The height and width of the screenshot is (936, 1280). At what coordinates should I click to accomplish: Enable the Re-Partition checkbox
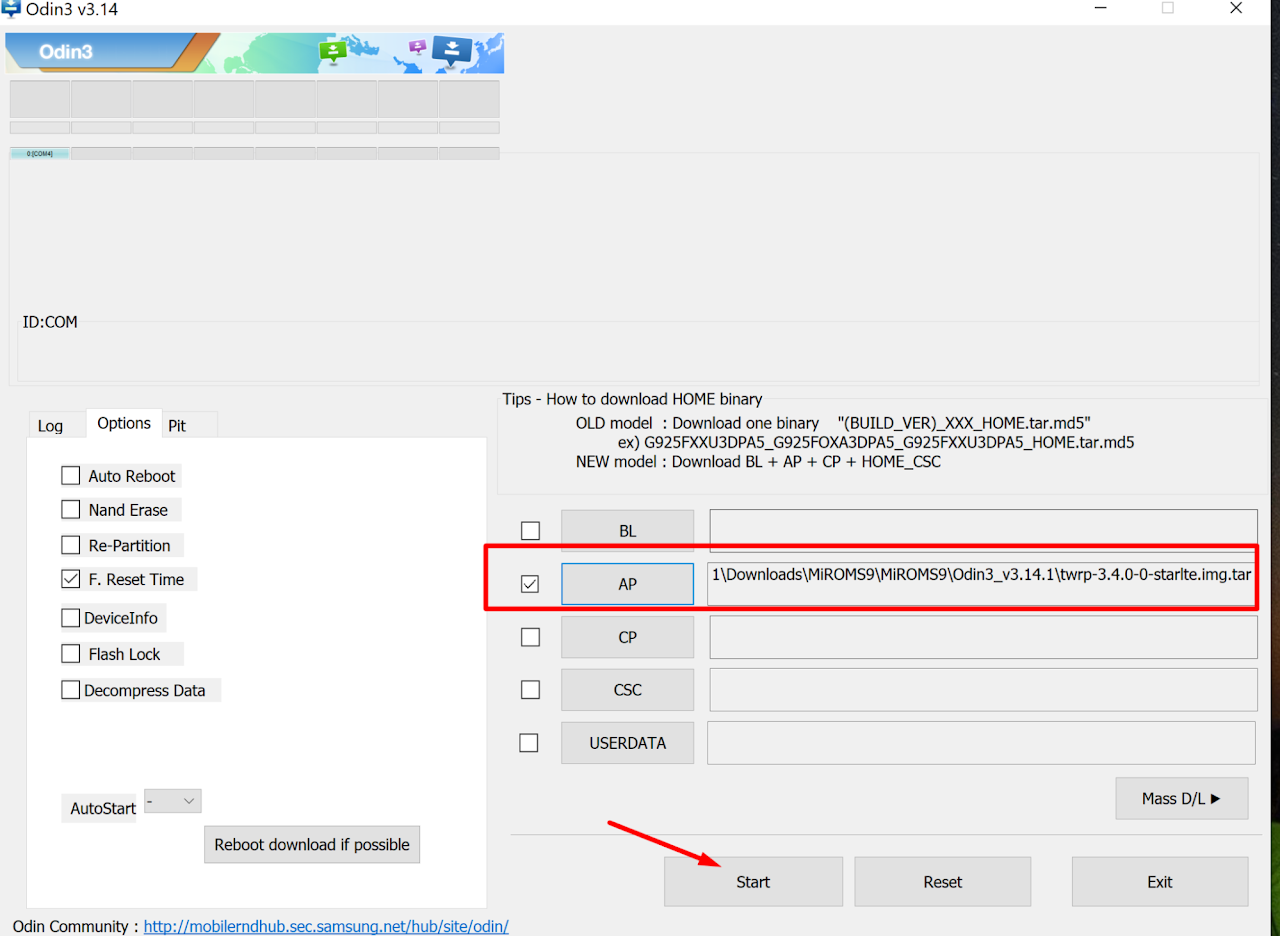coord(71,545)
